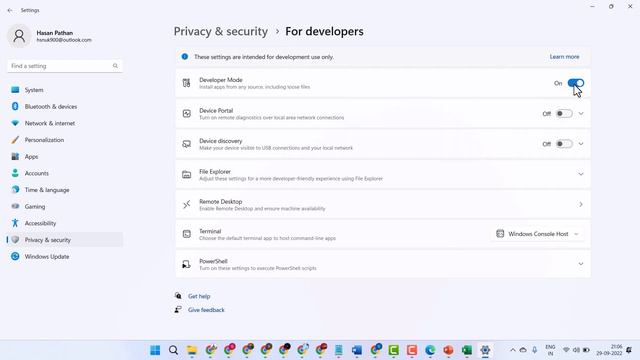Open the Get help link
The height and width of the screenshot is (360, 640).
click(199, 296)
